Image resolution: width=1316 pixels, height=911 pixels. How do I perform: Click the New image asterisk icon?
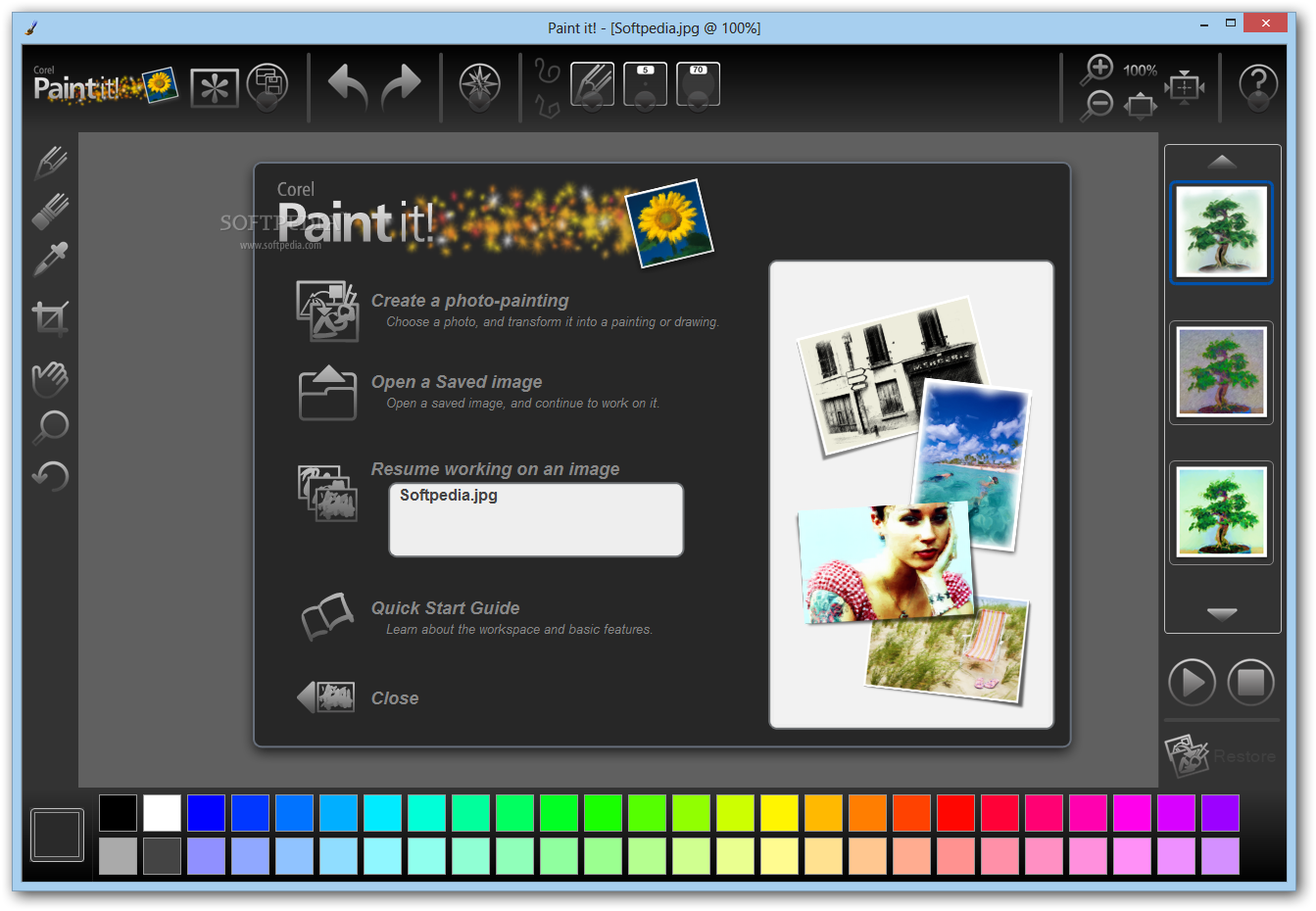[x=215, y=88]
